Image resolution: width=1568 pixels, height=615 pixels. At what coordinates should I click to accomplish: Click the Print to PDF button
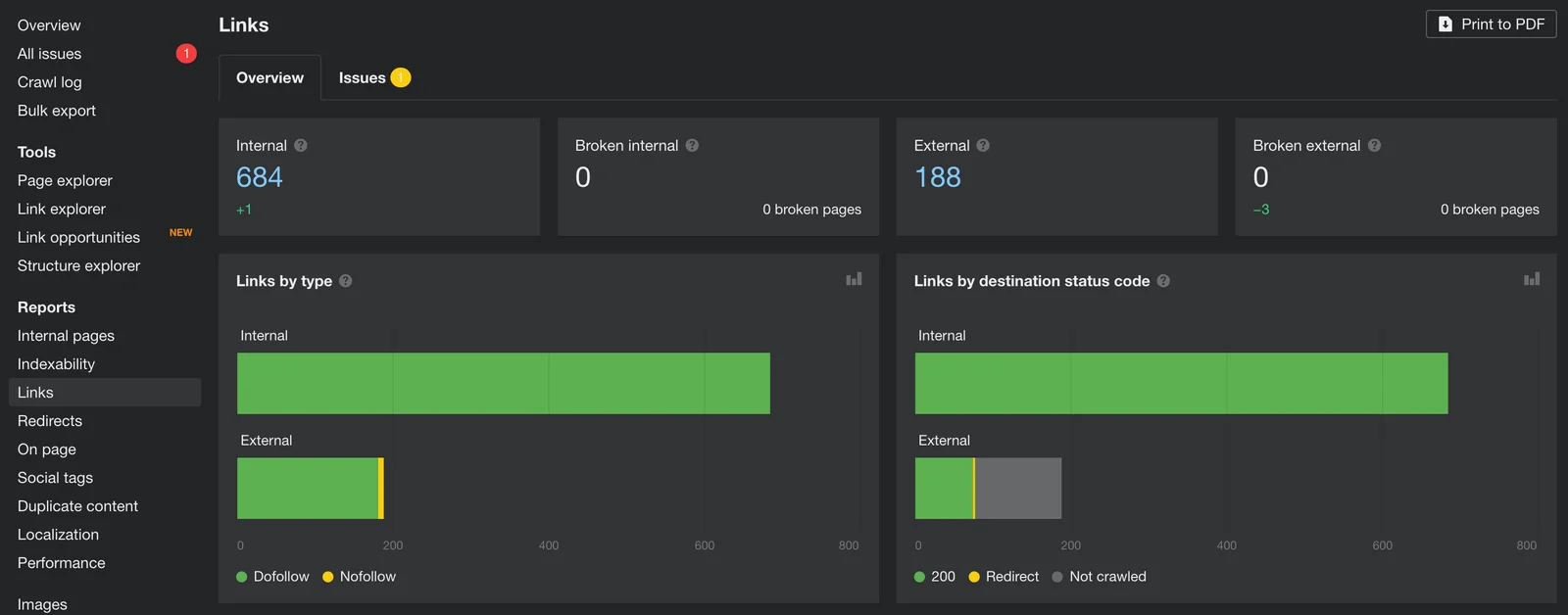point(1491,24)
